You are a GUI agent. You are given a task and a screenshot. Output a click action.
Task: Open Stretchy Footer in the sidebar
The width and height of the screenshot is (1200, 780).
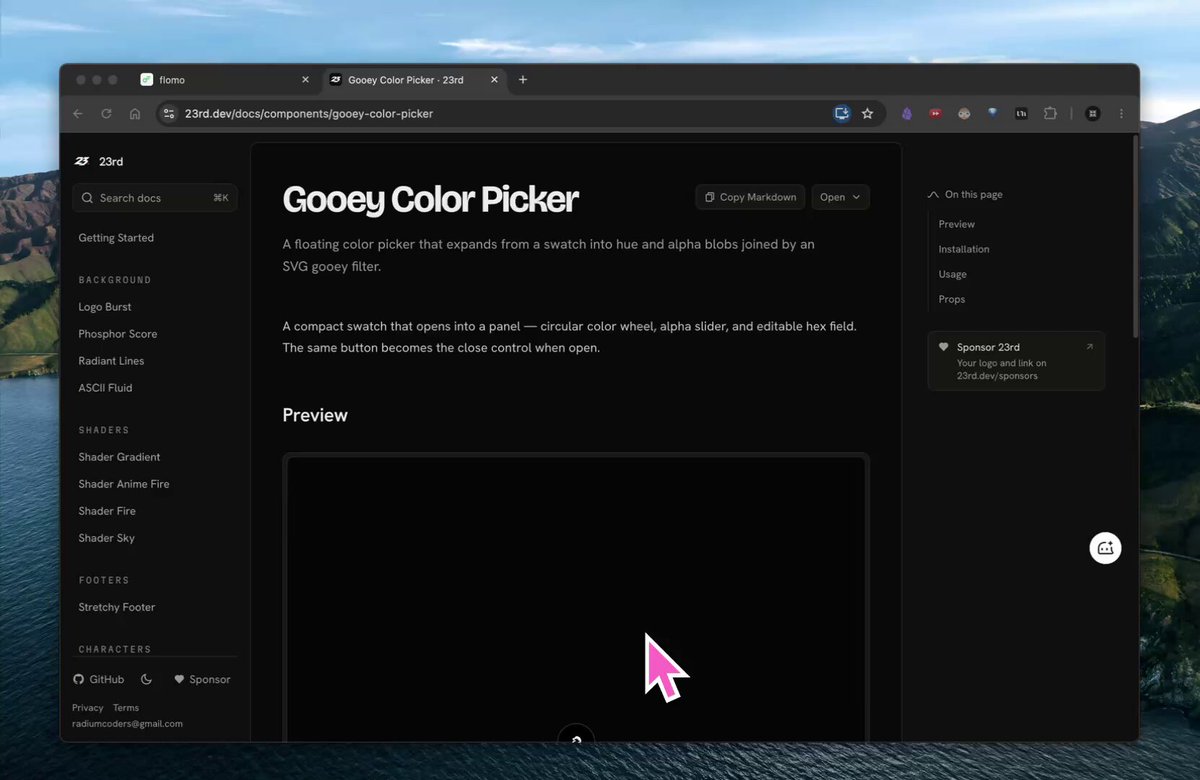pos(117,607)
